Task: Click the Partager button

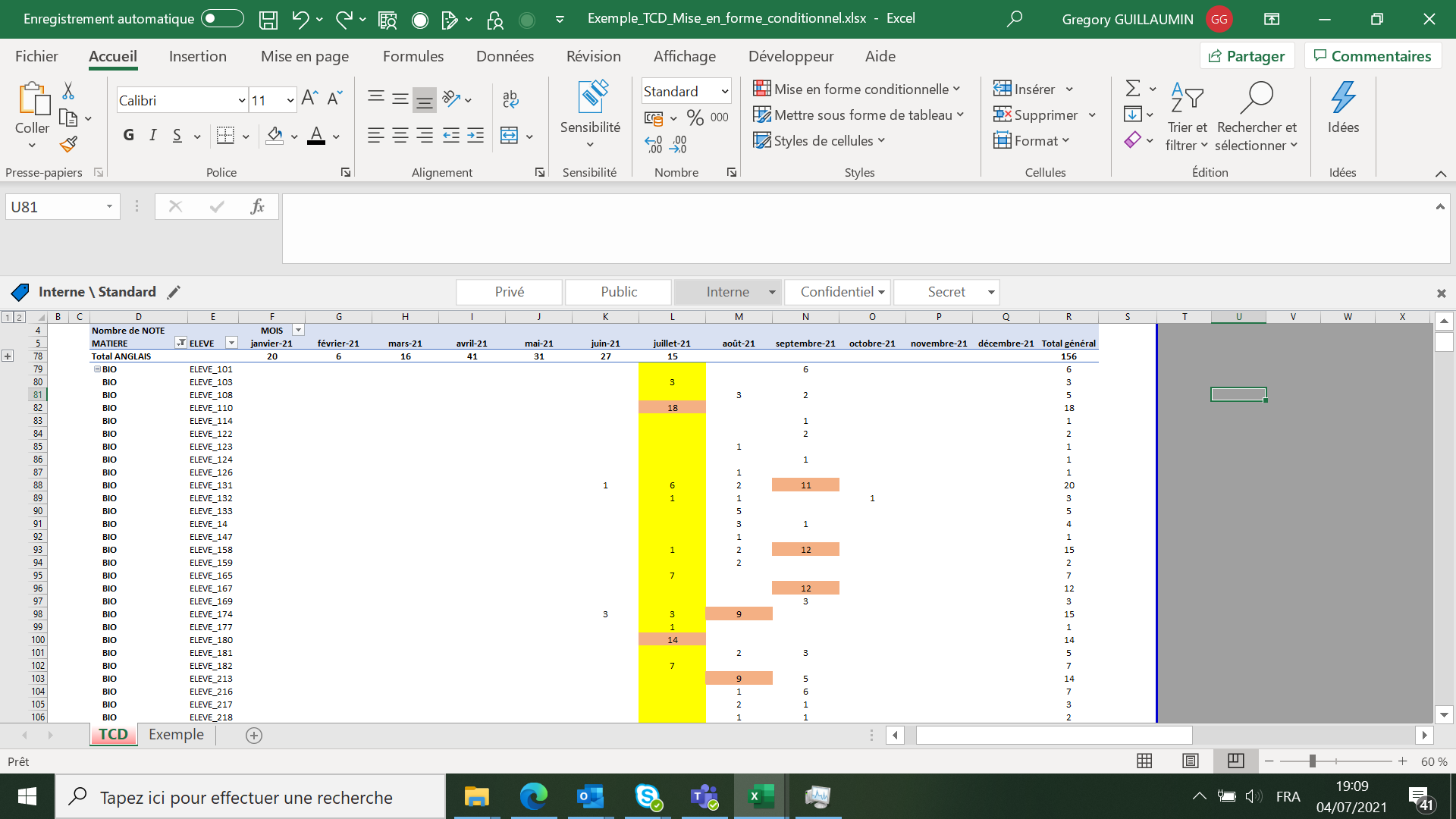Action: pos(1246,55)
